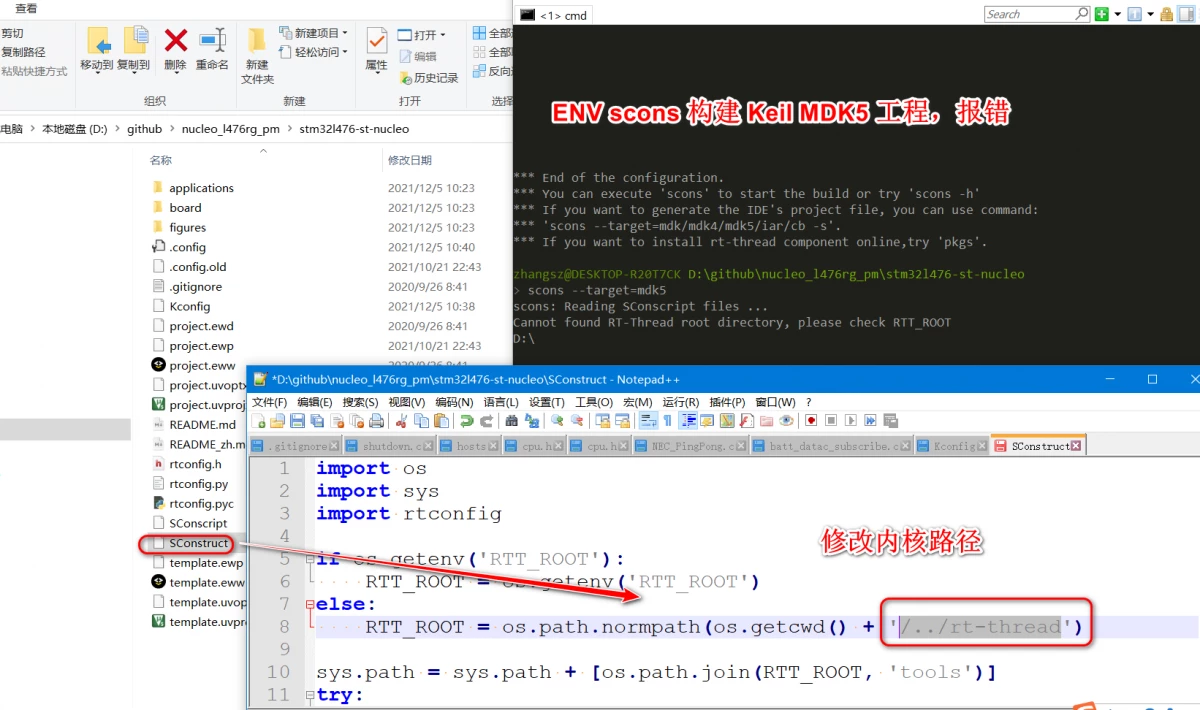Click the Save Recorded Macro icon
The width and height of the screenshot is (1200, 710).
point(890,421)
